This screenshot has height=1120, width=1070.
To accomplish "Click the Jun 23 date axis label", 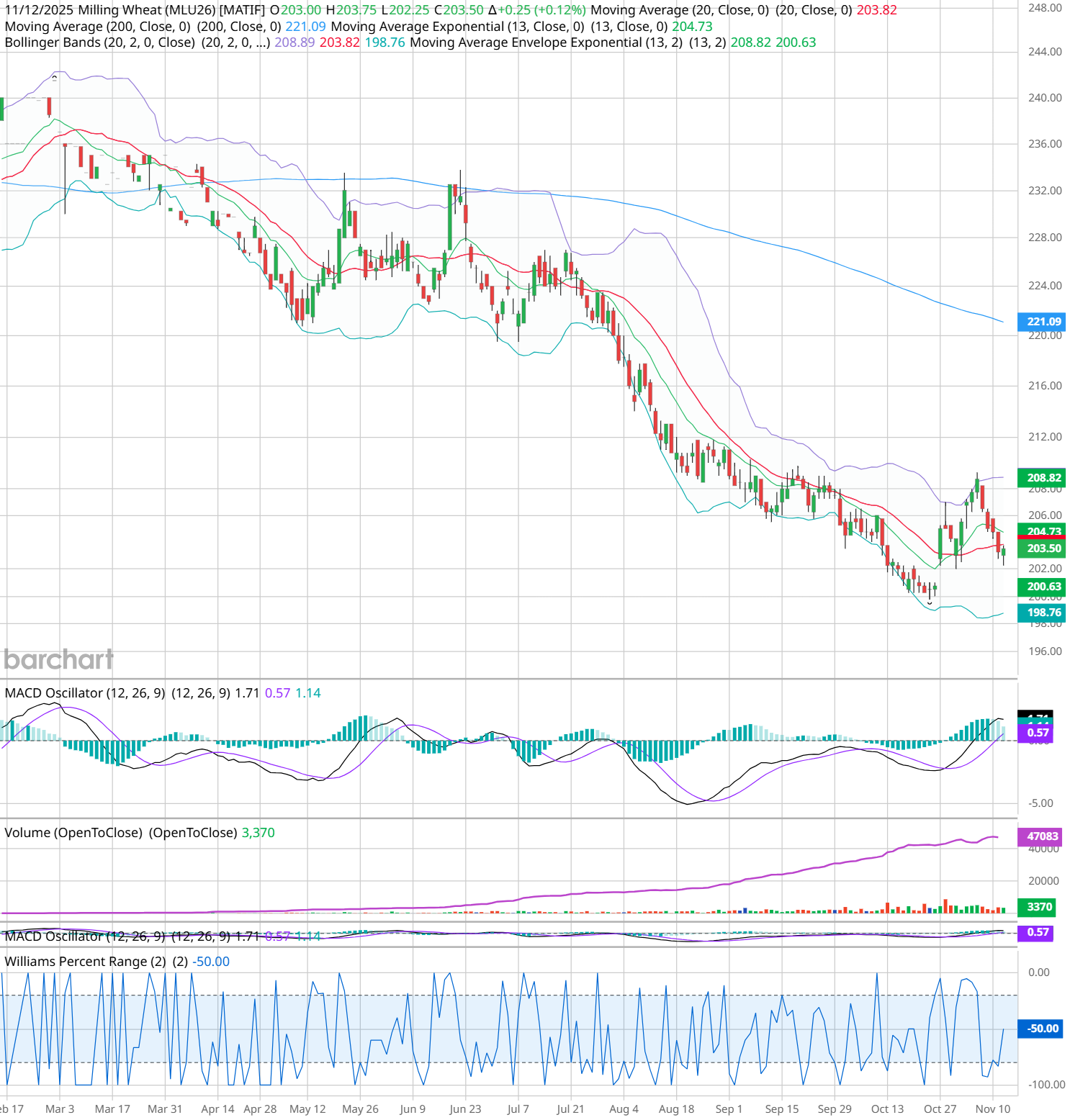I will [465, 1108].
